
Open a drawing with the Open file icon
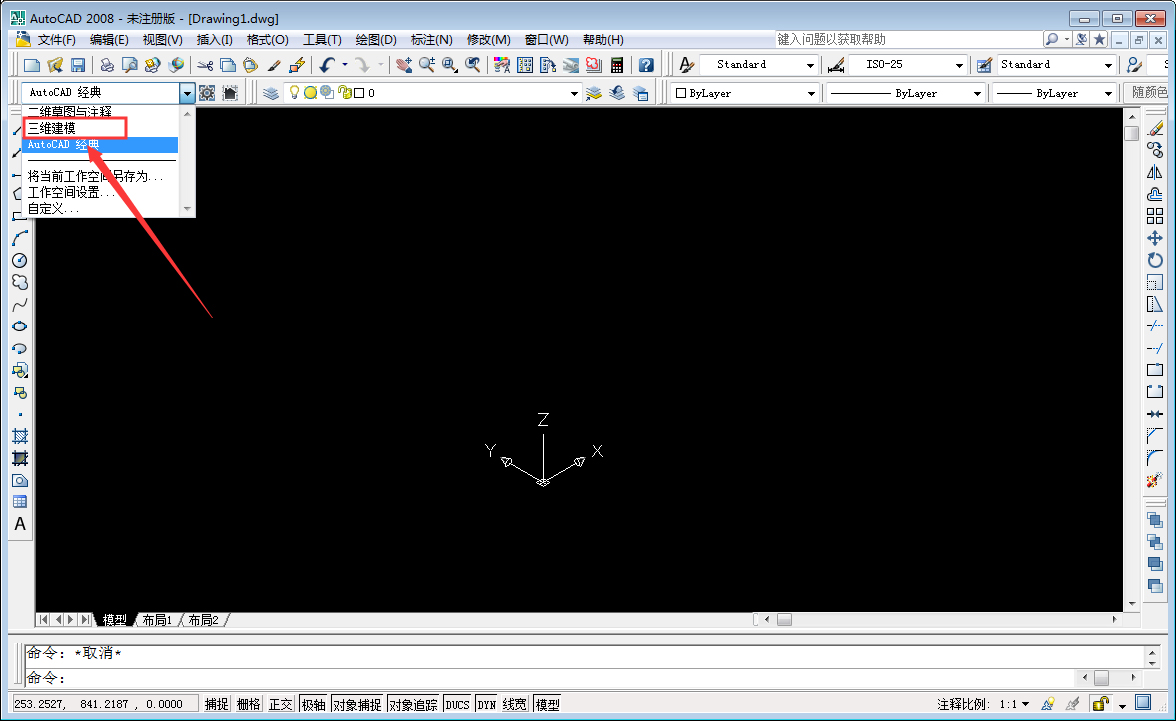coord(56,65)
